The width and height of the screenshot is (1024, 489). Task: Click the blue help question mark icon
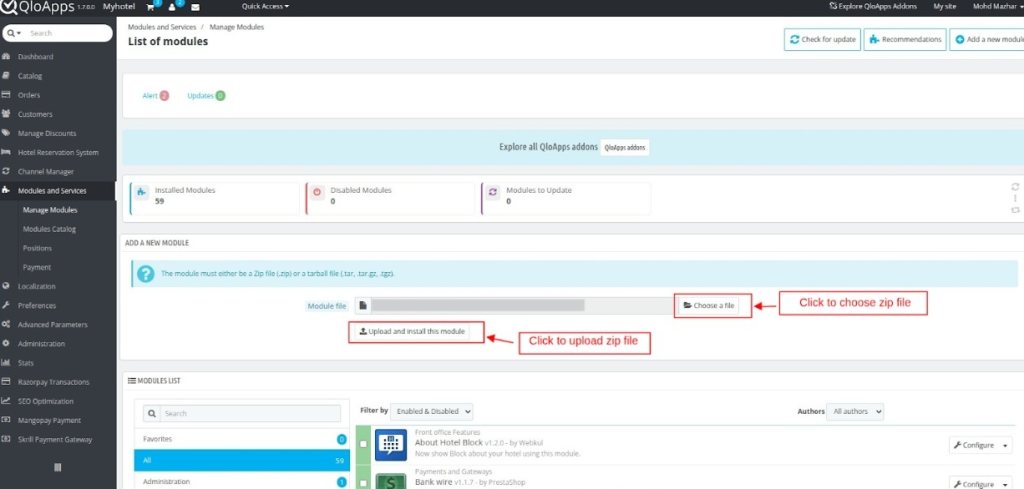pos(145,273)
